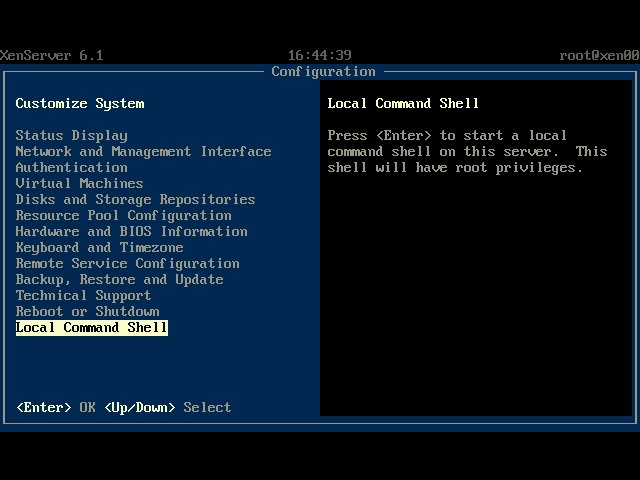This screenshot has height=480, width=640.
Task: Select Hardware and BIOS Information
Action: [x=131, y=231]
